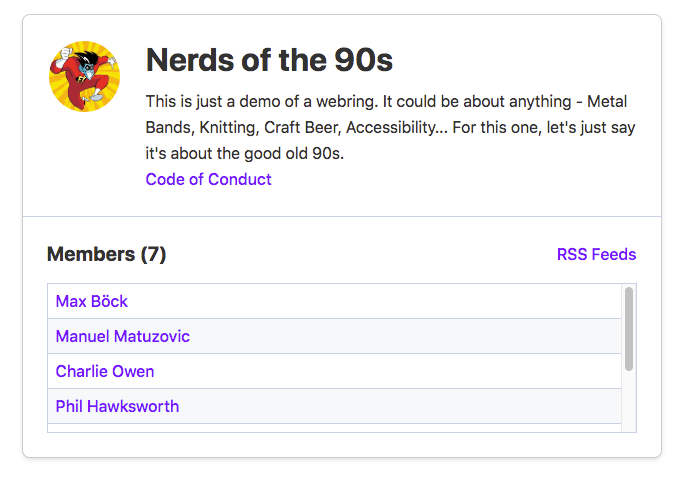Go to Phil Hawksworth's member link

coord(117,406)
